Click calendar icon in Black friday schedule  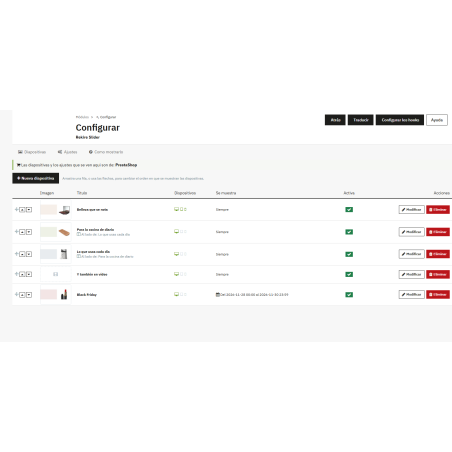click(218, 295)
